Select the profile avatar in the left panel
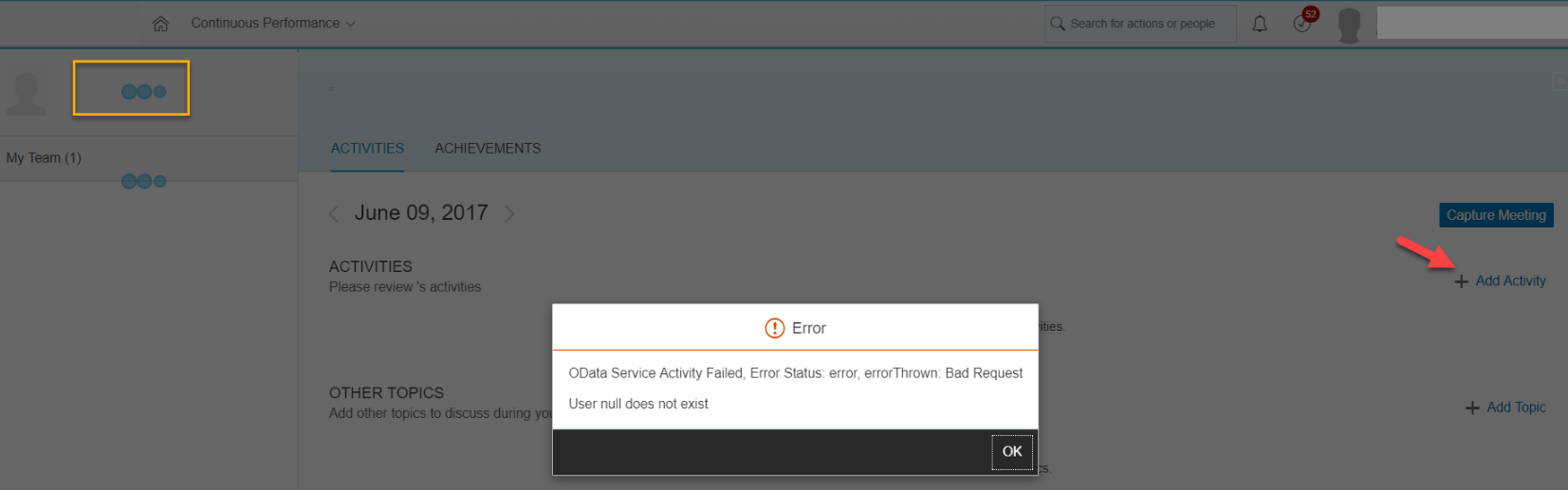Viewport: 1568px width, 490px height. pyautogui.click(x=27, y=93)
